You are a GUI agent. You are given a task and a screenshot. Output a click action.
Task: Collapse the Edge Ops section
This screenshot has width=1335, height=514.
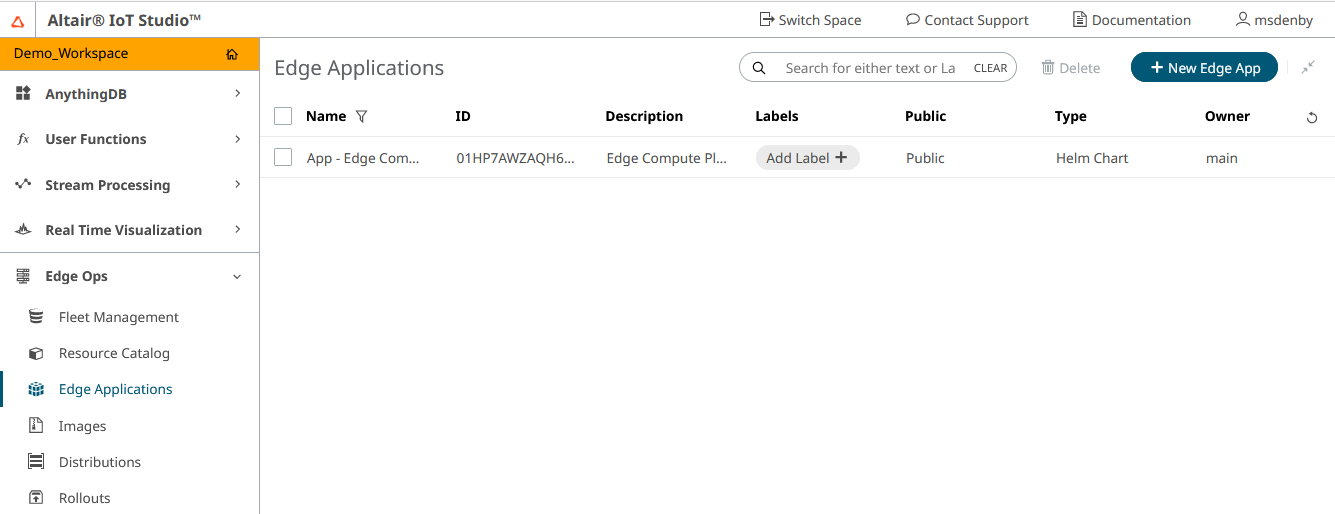(237, 277)
